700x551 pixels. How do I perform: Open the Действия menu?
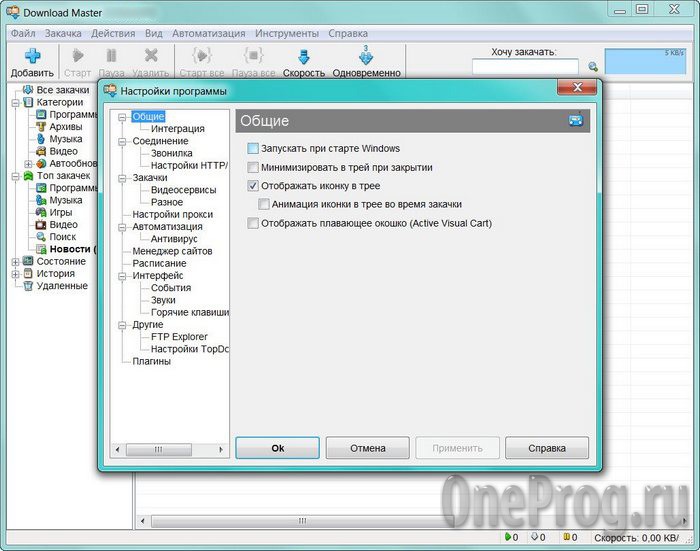point(113,33)
